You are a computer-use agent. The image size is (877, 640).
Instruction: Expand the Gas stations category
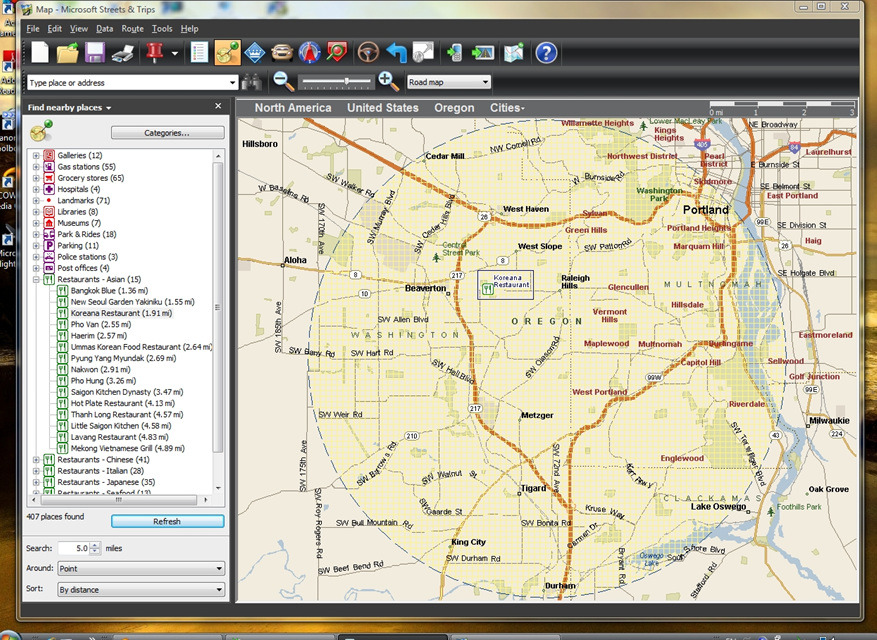click(x=36, y=167)
